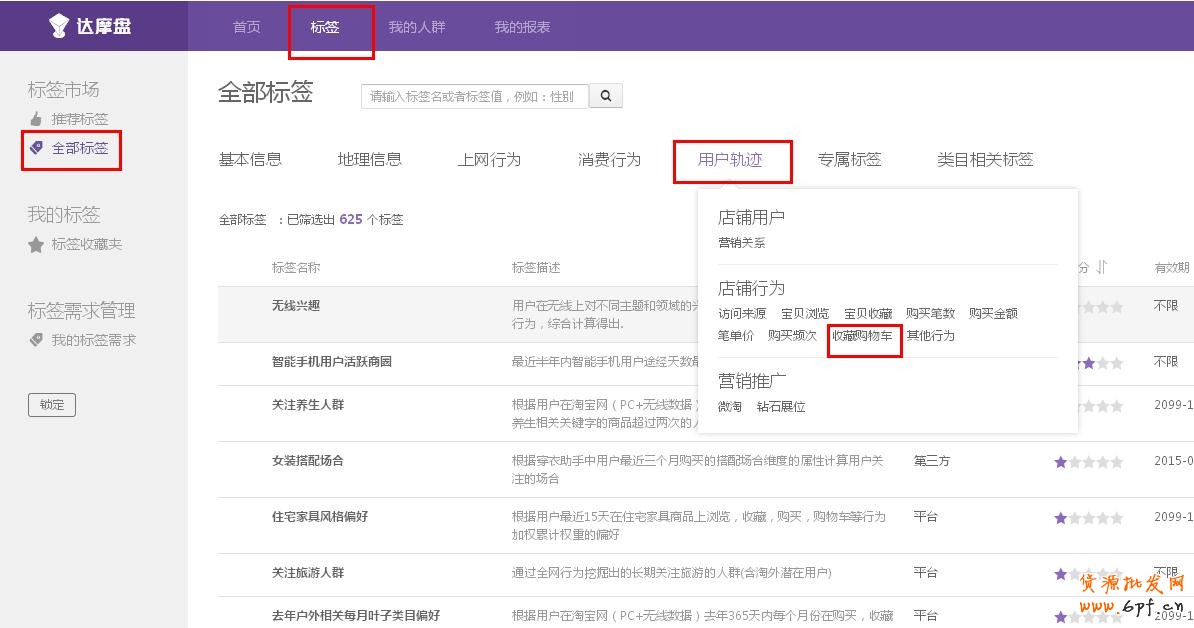The image size is (1194, 628).
Task: Click the 全部标签 page heading
Action: tap(266, 92)
